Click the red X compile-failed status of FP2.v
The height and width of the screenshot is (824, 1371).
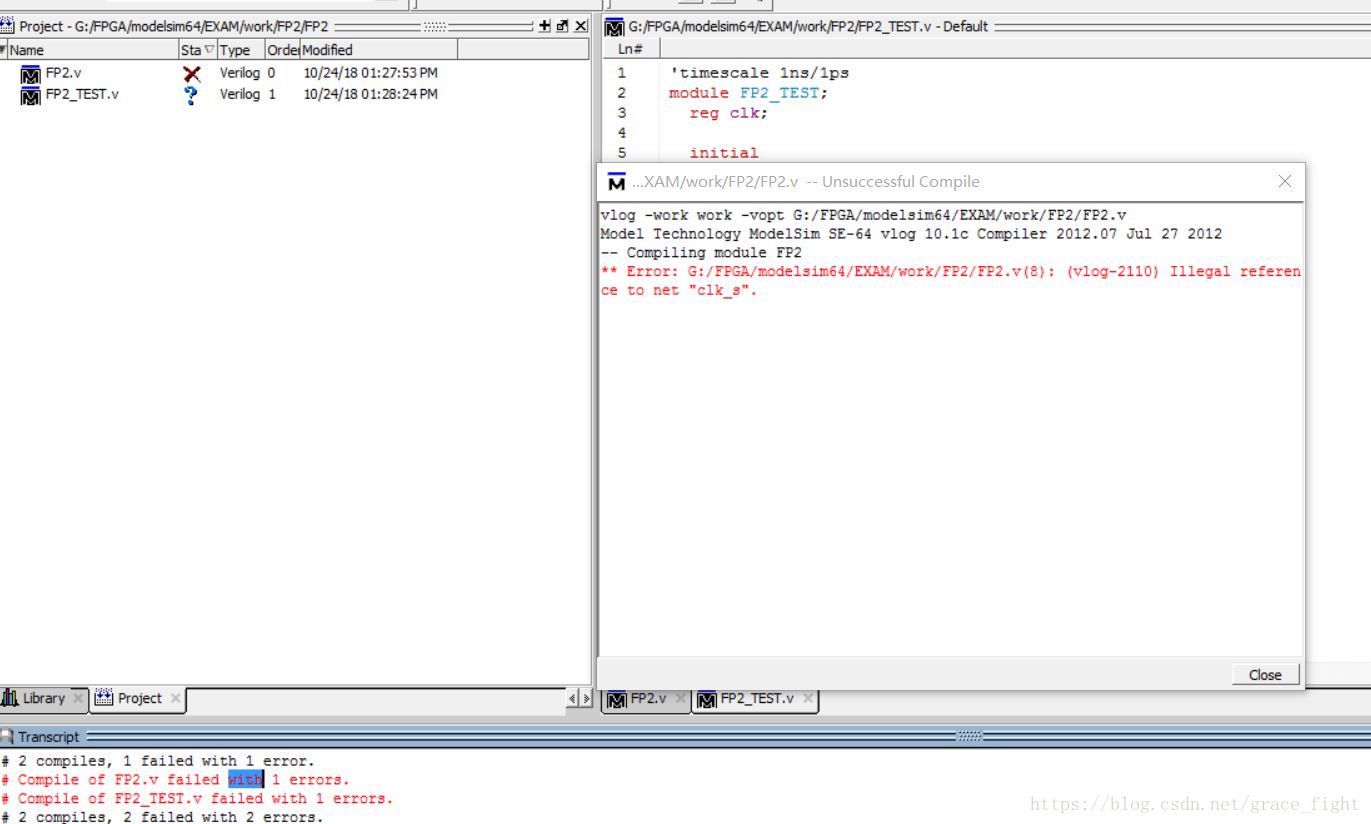point(192,73)
